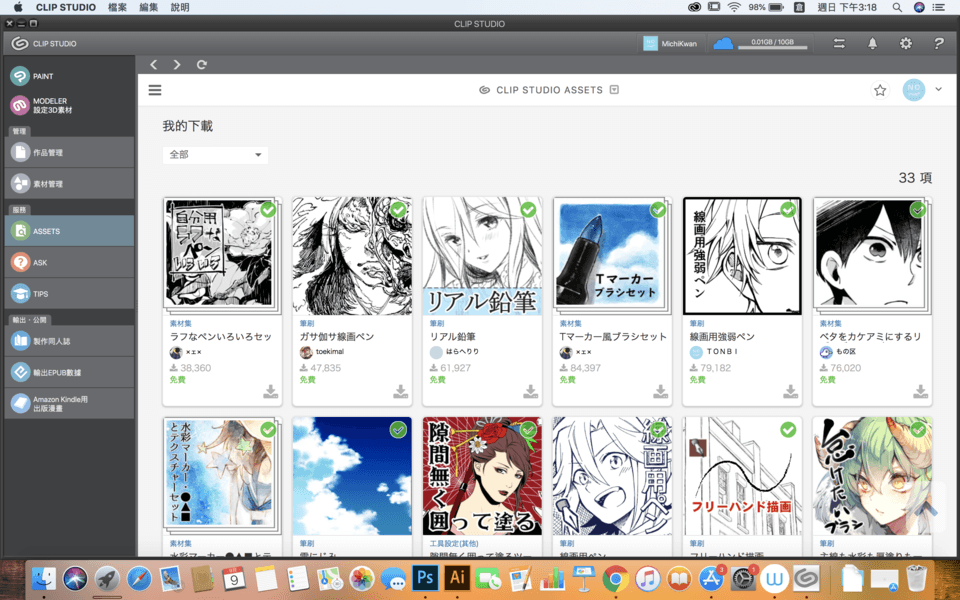This screenshot has width=960, height=600.
Task: Expand the CLIP STUDIO ASSETS title dropdown
Action: click(614, 90)
